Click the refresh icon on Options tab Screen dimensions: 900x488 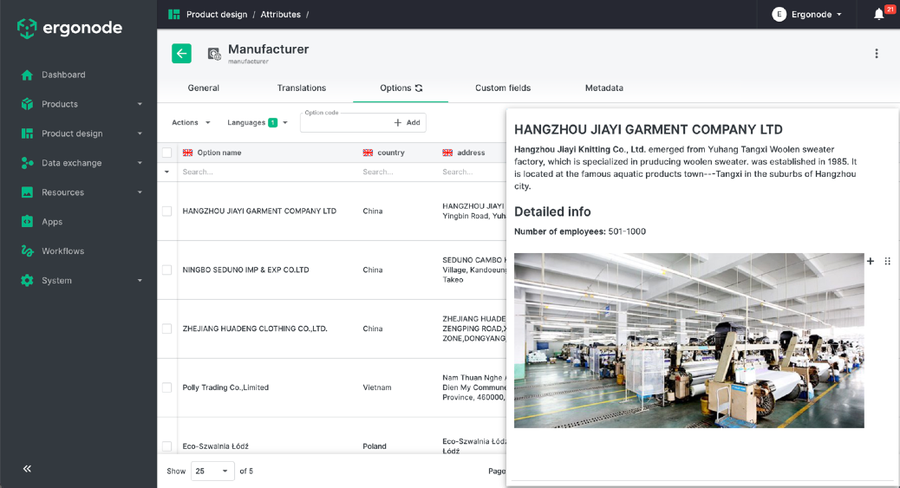point(419,88)
